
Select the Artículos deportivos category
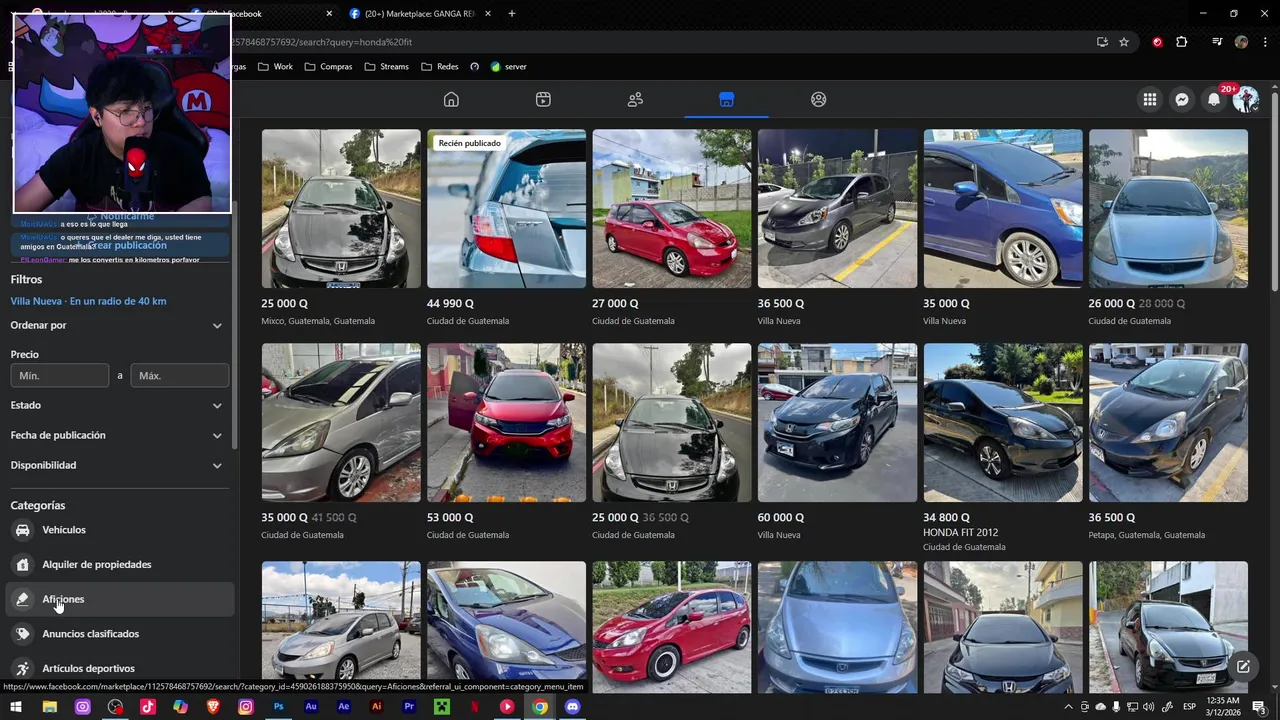(x=120, y=668)
